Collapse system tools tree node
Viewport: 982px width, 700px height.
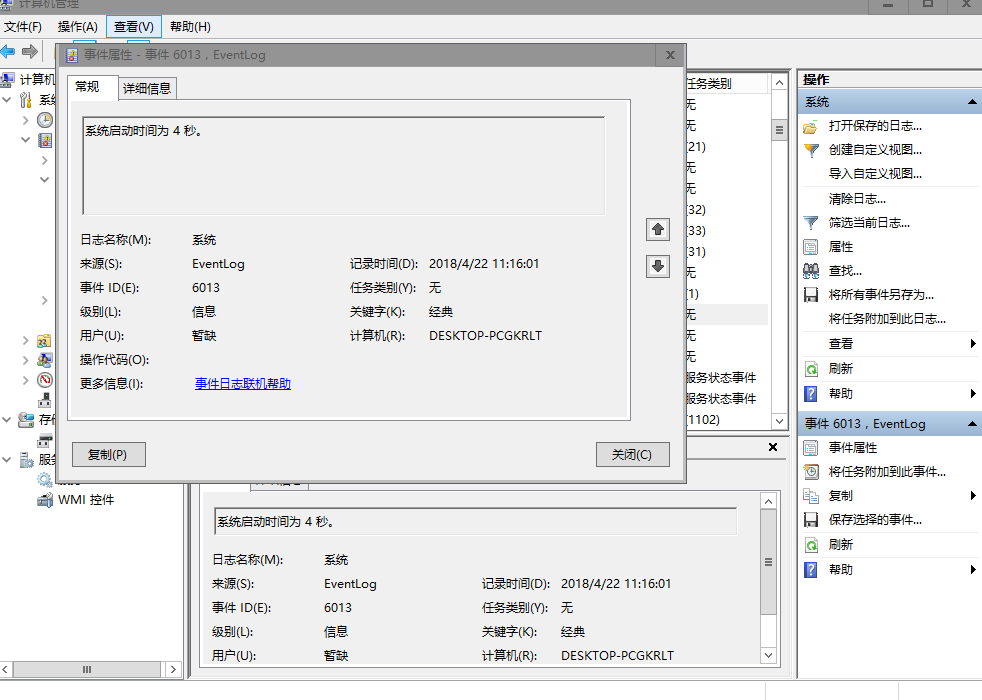7,100
